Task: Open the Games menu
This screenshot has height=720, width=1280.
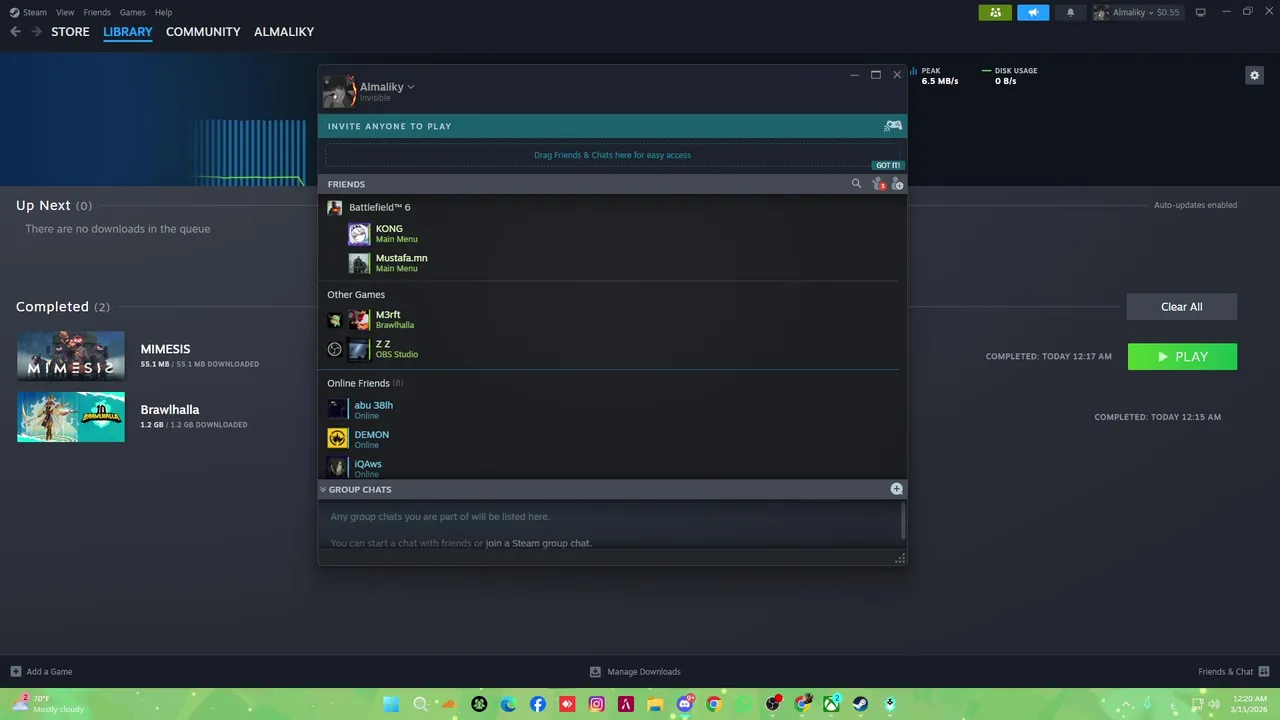Action: [132, 12]
